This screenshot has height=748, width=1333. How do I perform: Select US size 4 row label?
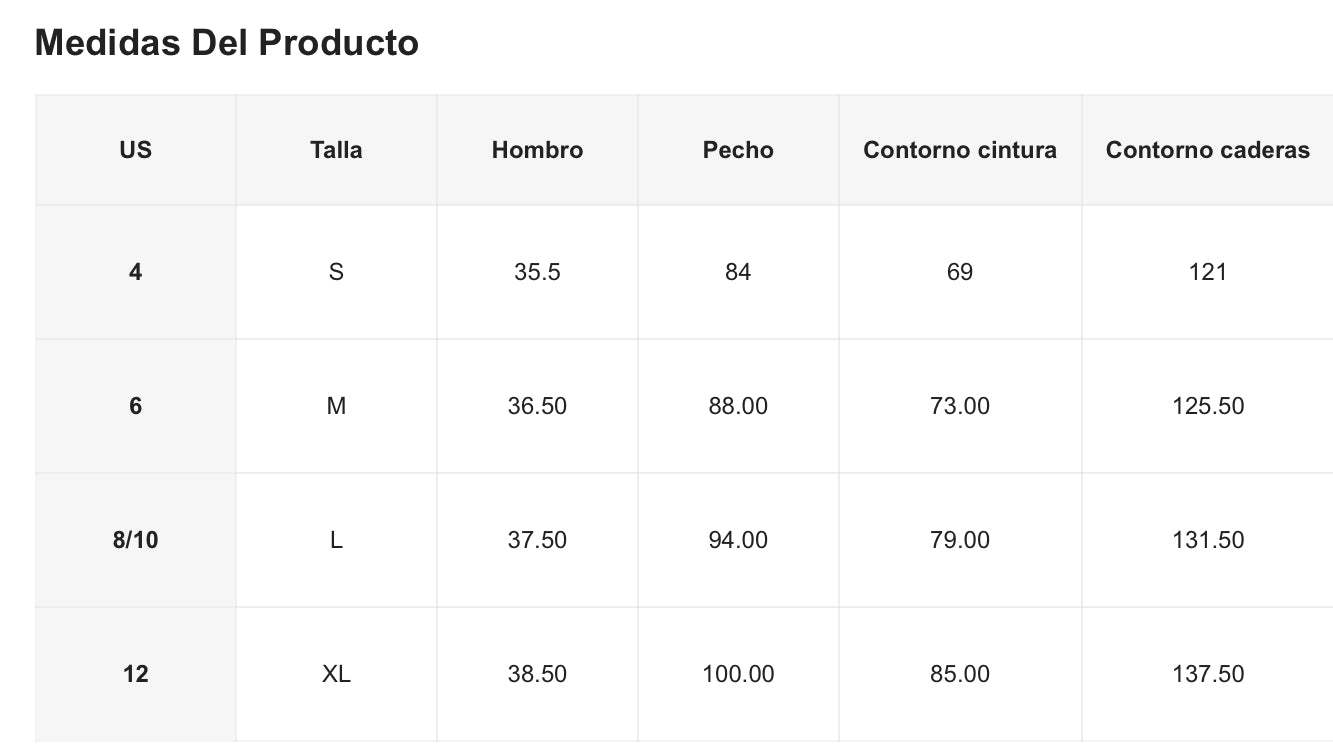coord(135,272)
